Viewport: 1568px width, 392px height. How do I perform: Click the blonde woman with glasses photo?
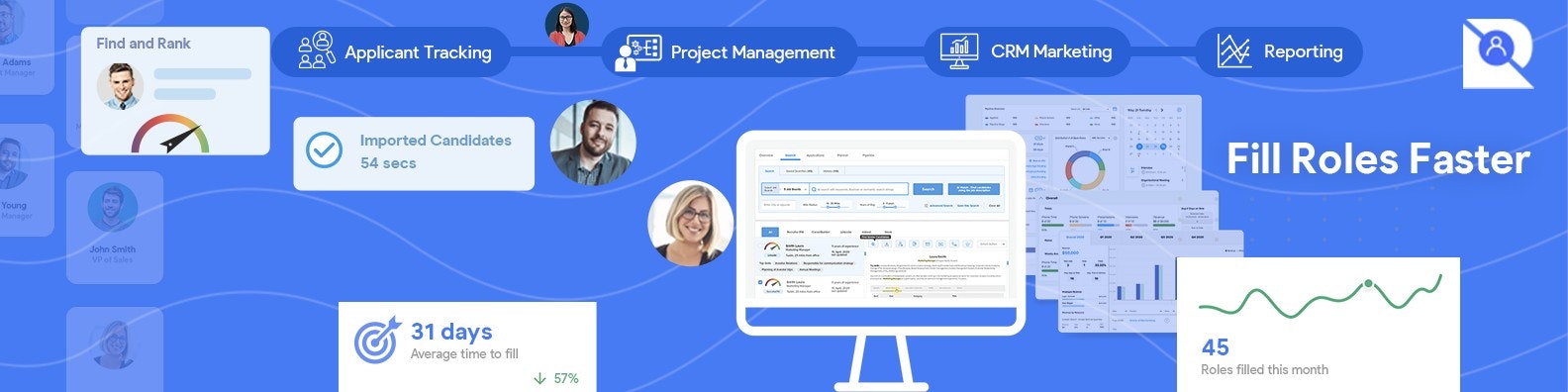pyautogui.click(x=691, y=223)
